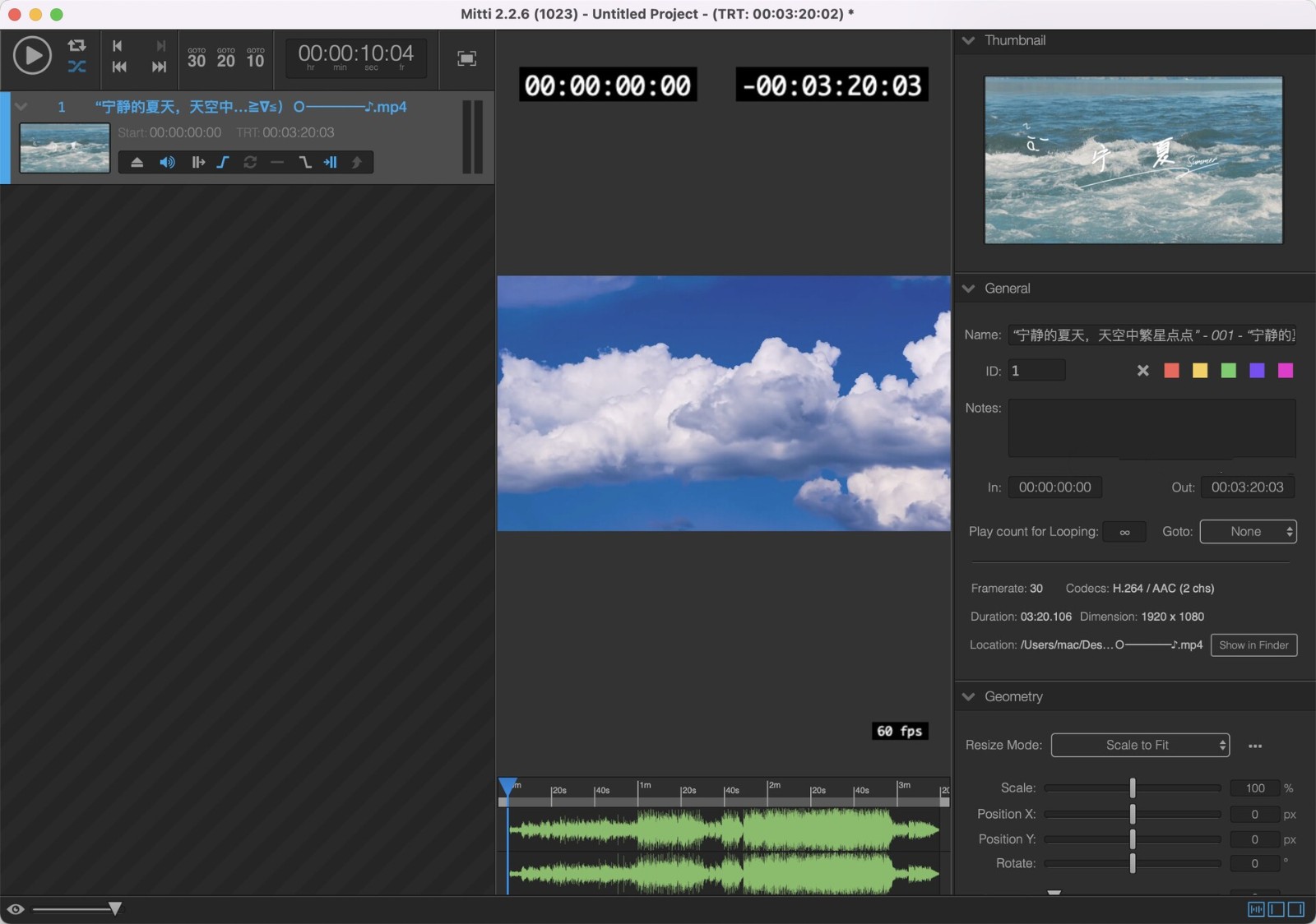Click the Position X value field
1316x924 pixels.
[x=1255, y=814]
